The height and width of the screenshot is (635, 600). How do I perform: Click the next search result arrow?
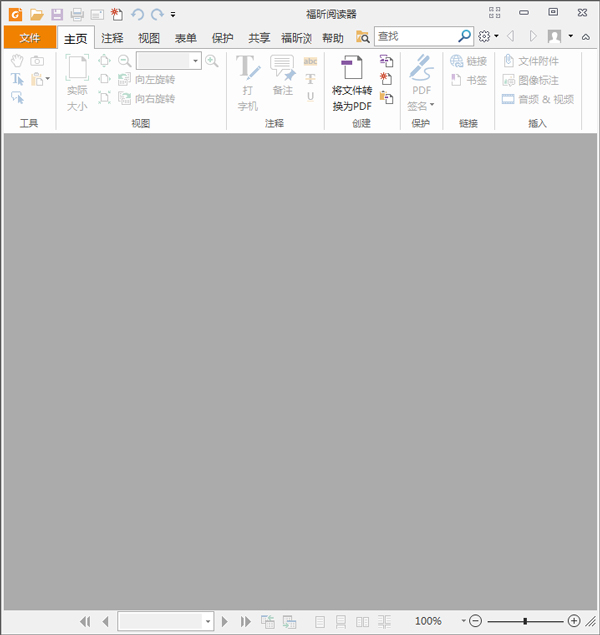coord(533,36)
